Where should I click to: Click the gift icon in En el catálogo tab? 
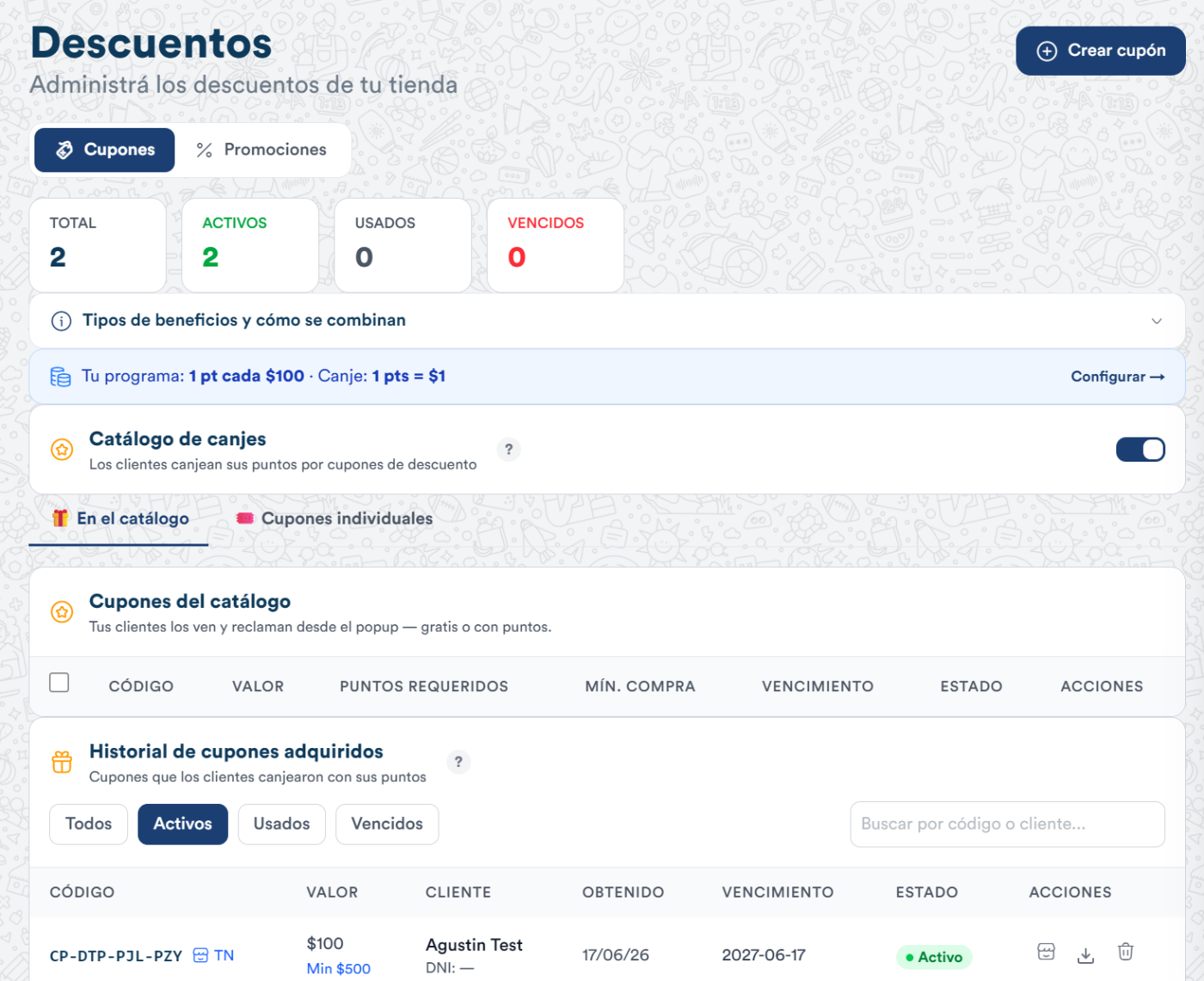pos(60,518)
